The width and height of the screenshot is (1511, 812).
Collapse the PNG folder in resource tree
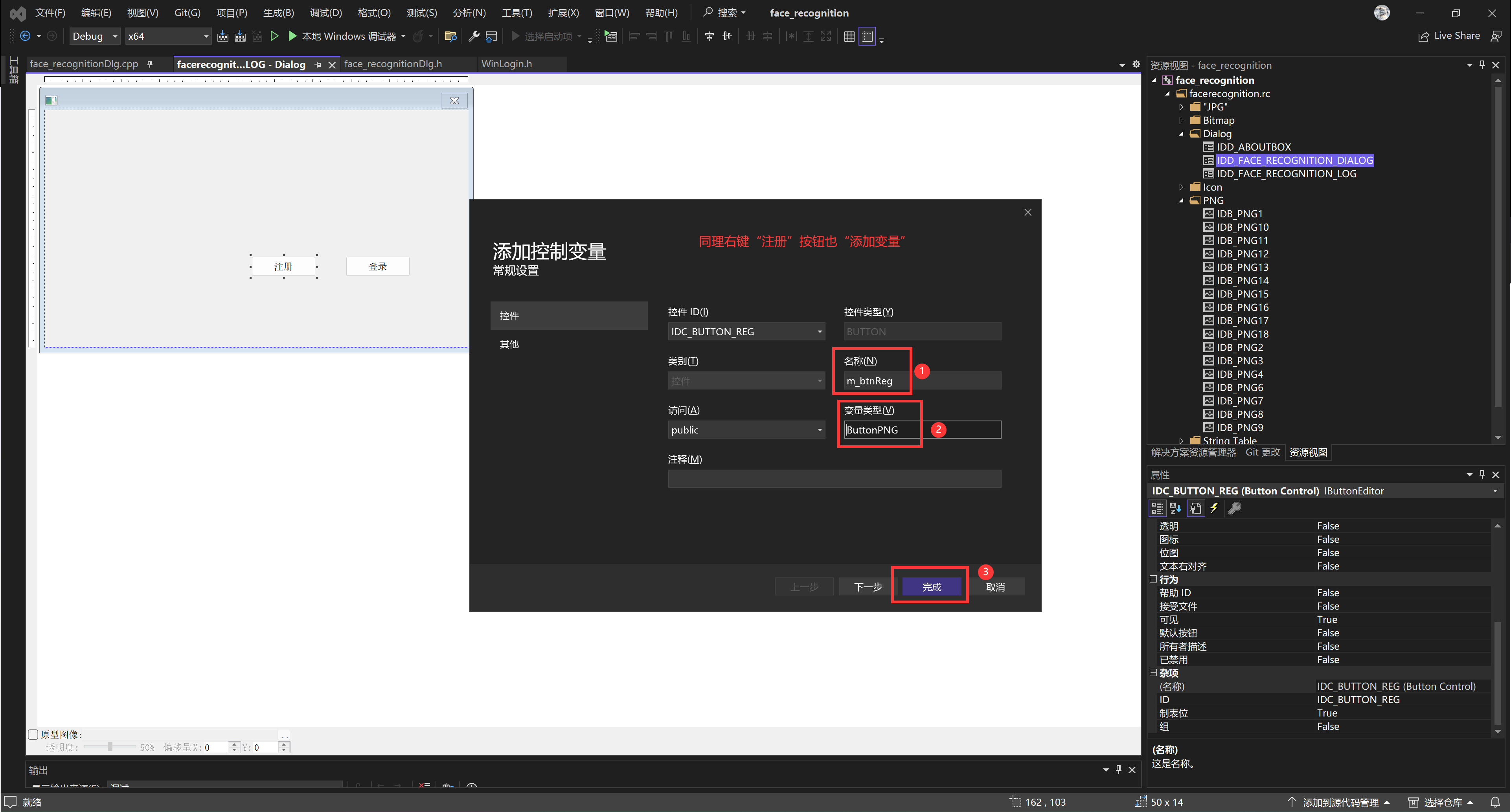tap(1181, 201)
